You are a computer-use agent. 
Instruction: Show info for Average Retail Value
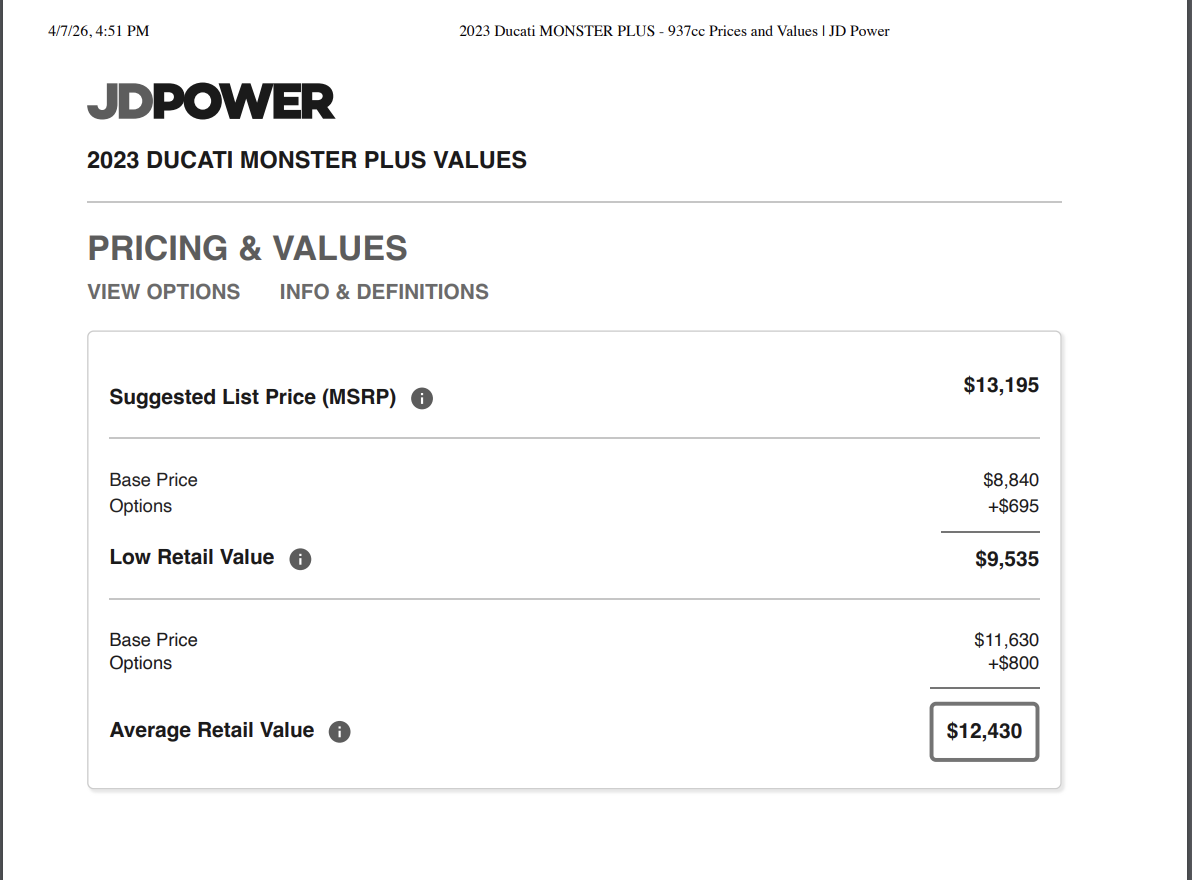point(340,732)
